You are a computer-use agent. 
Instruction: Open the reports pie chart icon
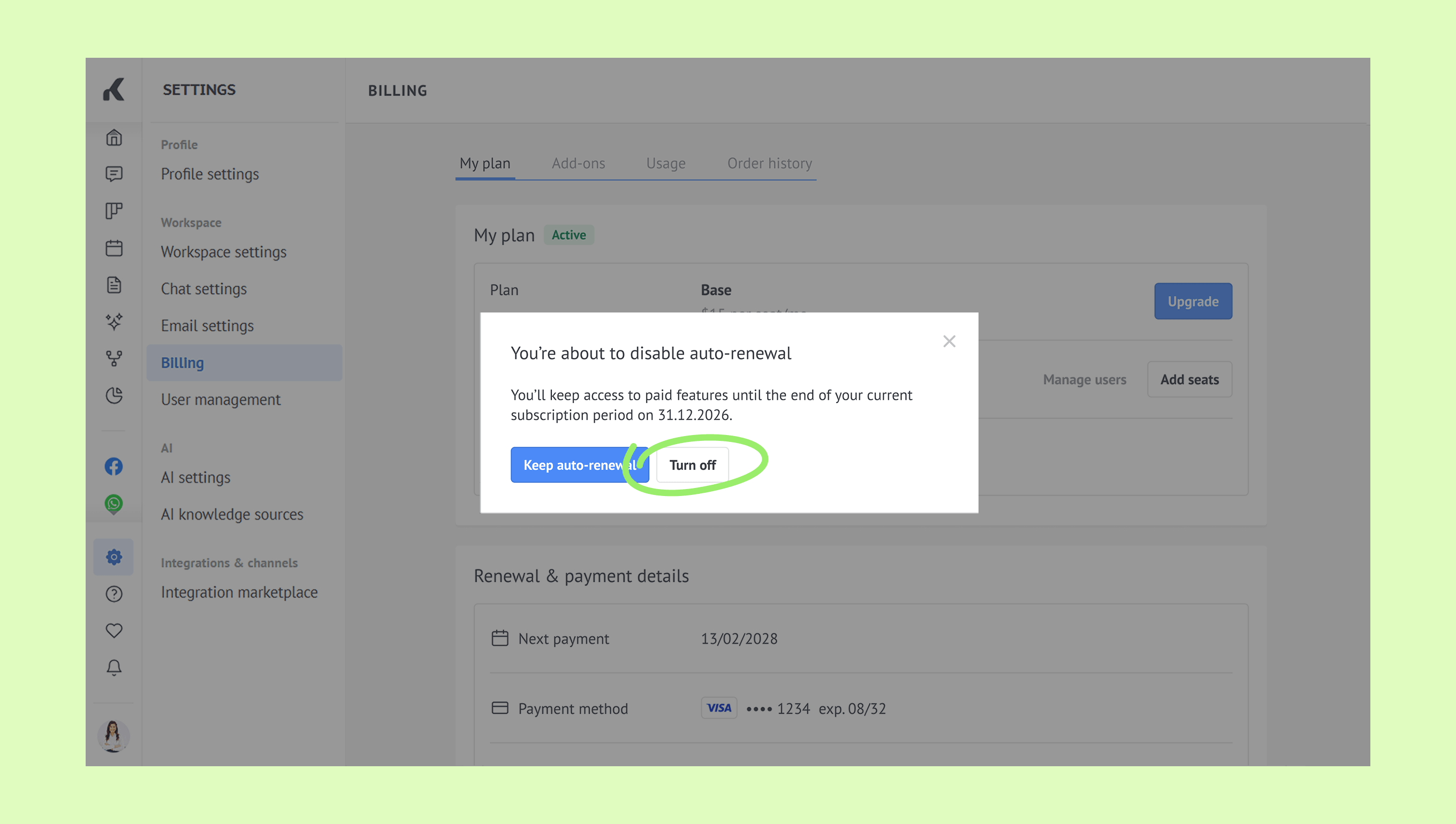[x=114, y=395]
